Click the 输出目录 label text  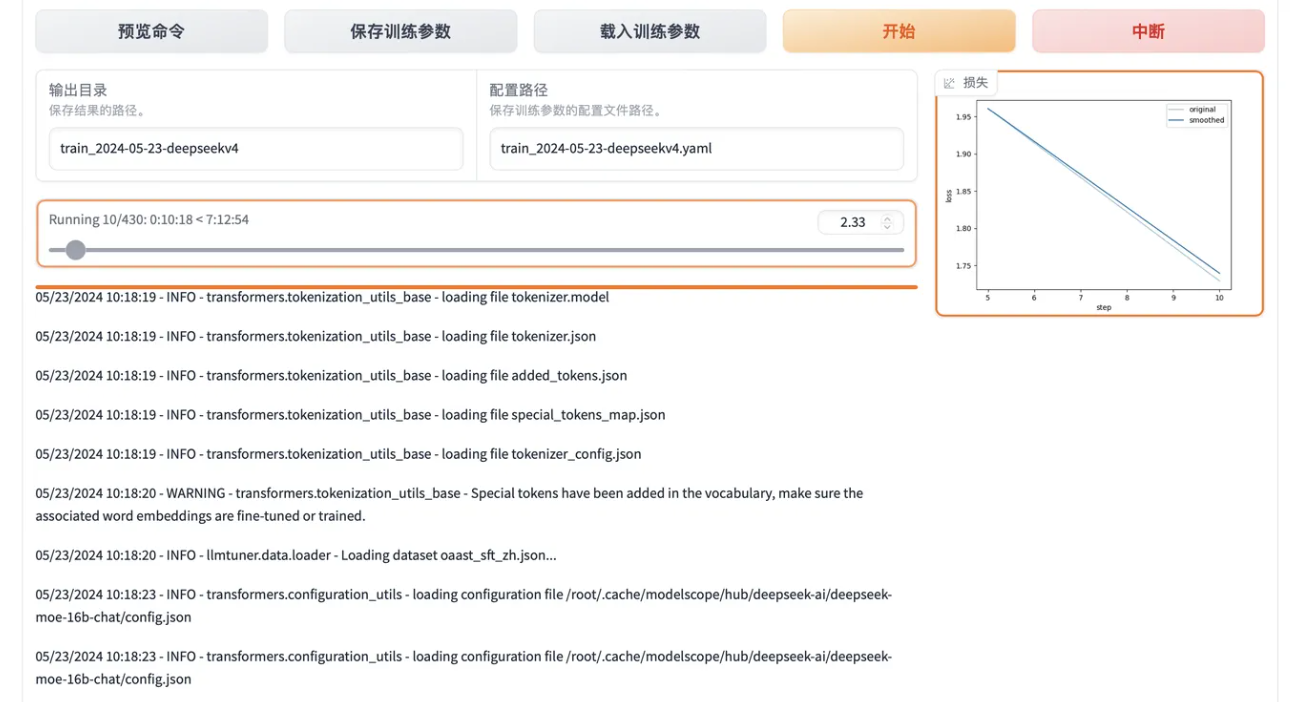(x=78, y=90)
